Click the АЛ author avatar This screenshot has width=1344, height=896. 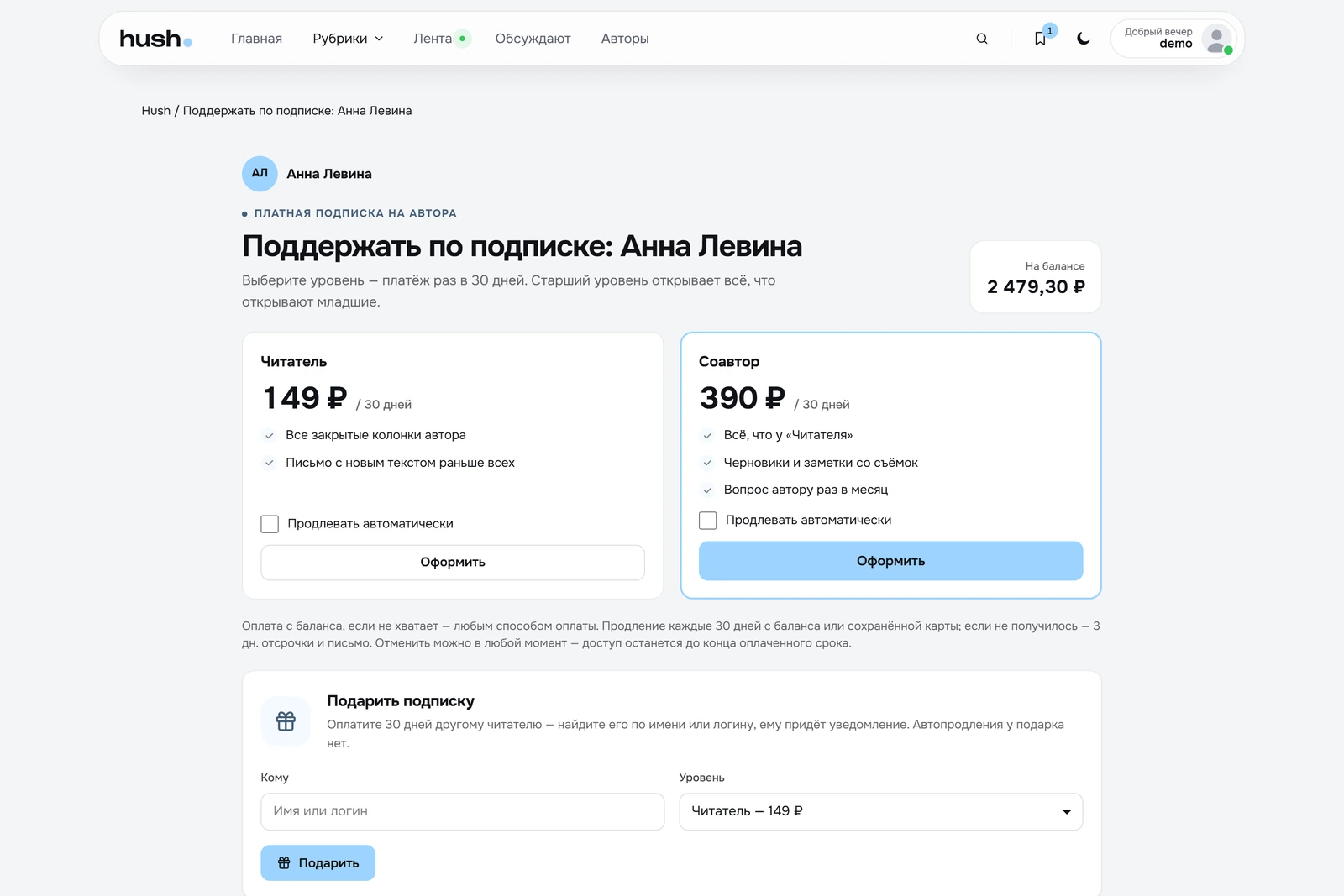click(260, 174)
